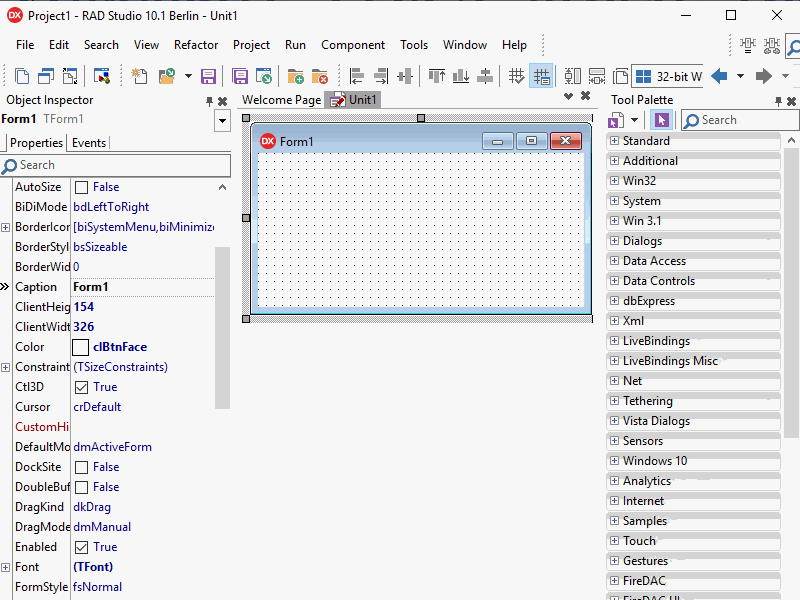Switch to the Events tab
800x600 pixels.
coord(89,143)
